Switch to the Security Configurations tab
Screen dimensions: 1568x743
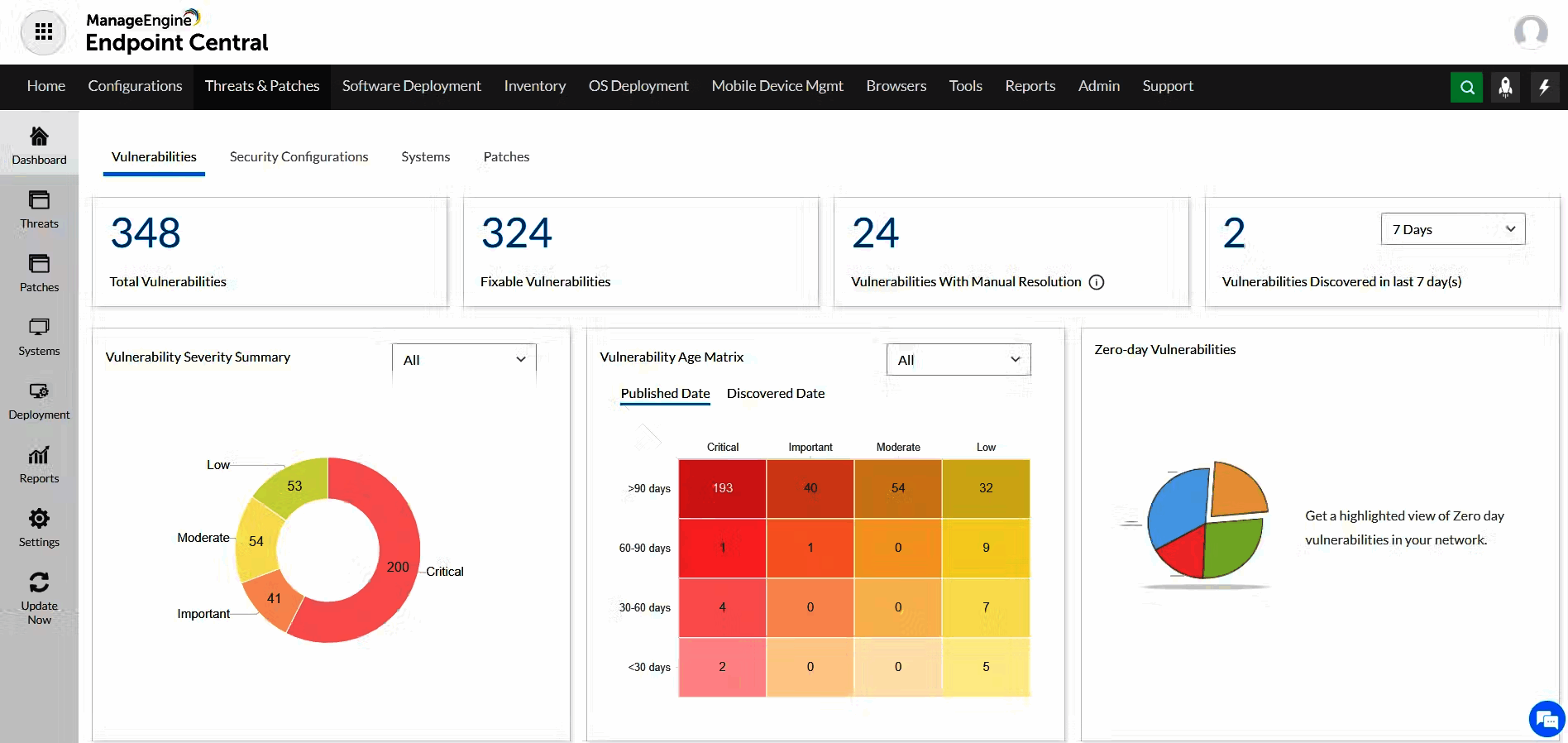299,157
